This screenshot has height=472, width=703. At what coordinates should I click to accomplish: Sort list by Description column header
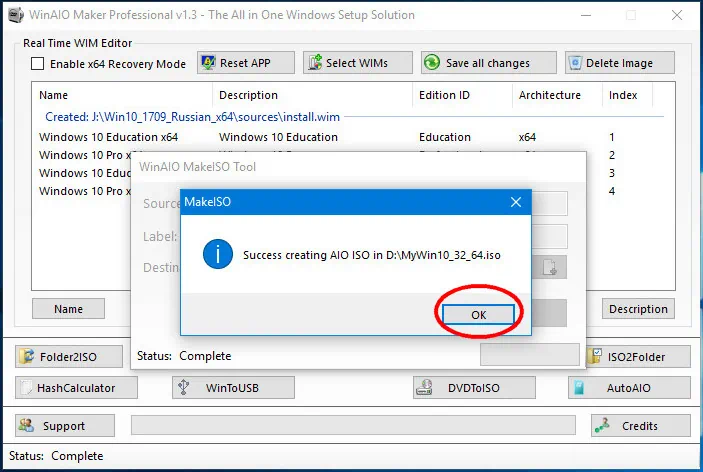pos(312,95)
